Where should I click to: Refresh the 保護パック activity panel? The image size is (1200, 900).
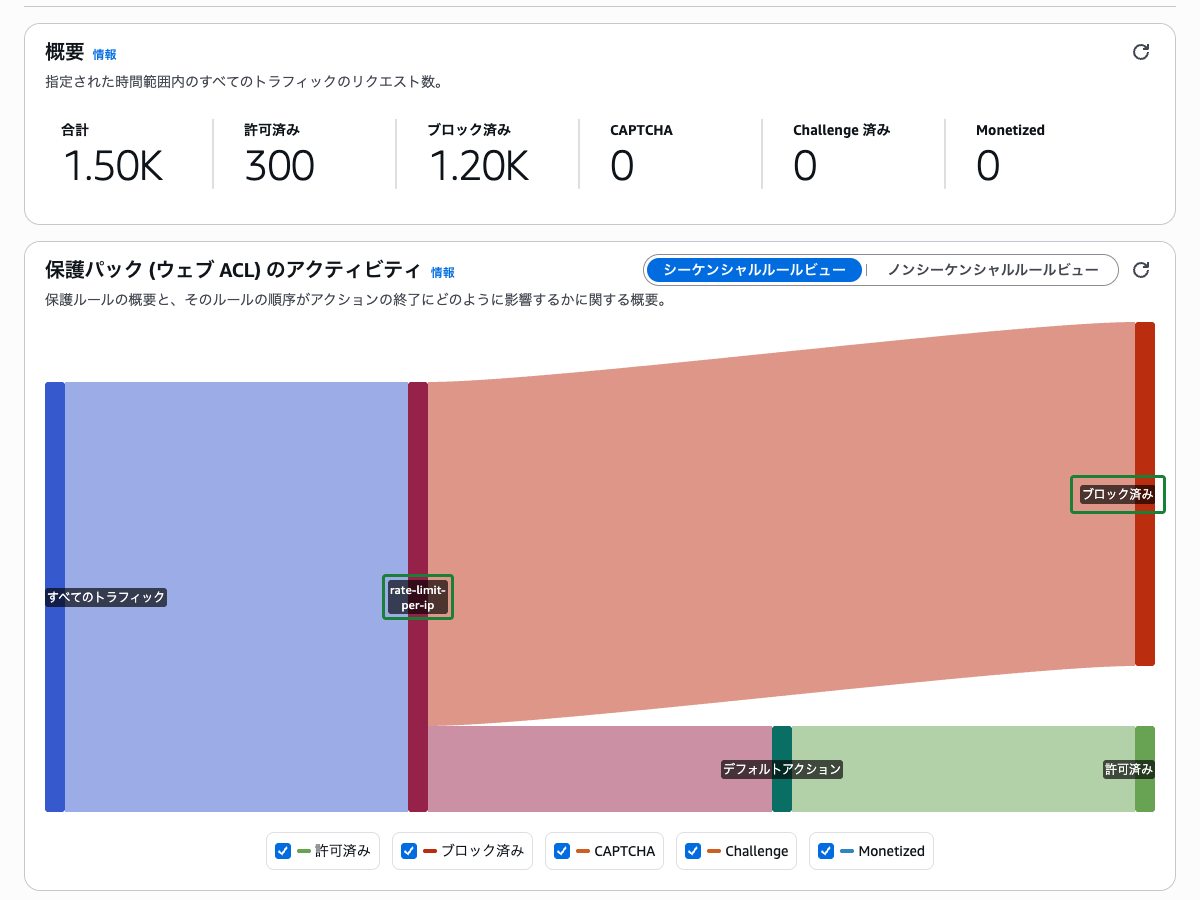[x=1141, y=270]
